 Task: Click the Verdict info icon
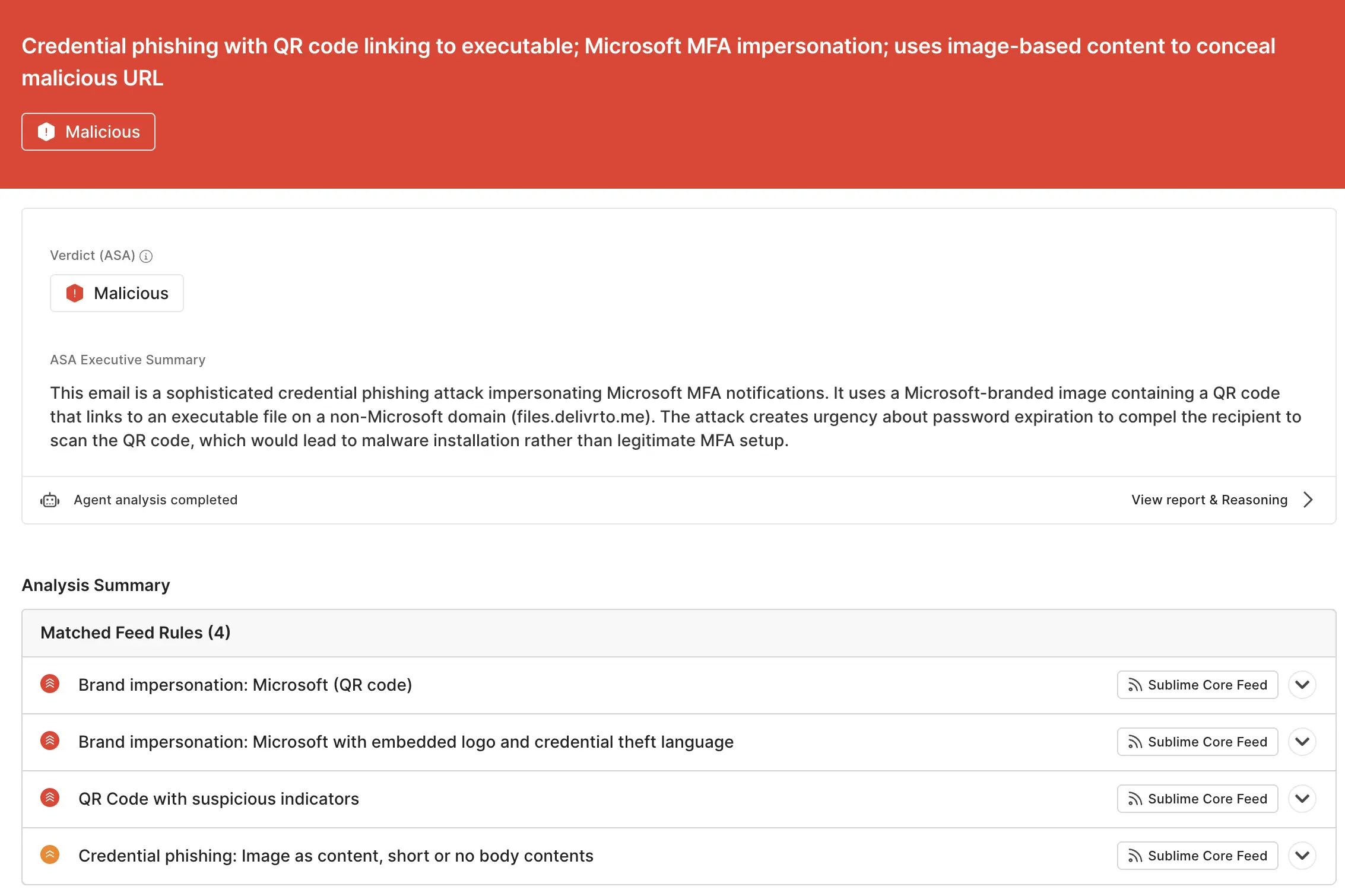[x=146, y=256]
